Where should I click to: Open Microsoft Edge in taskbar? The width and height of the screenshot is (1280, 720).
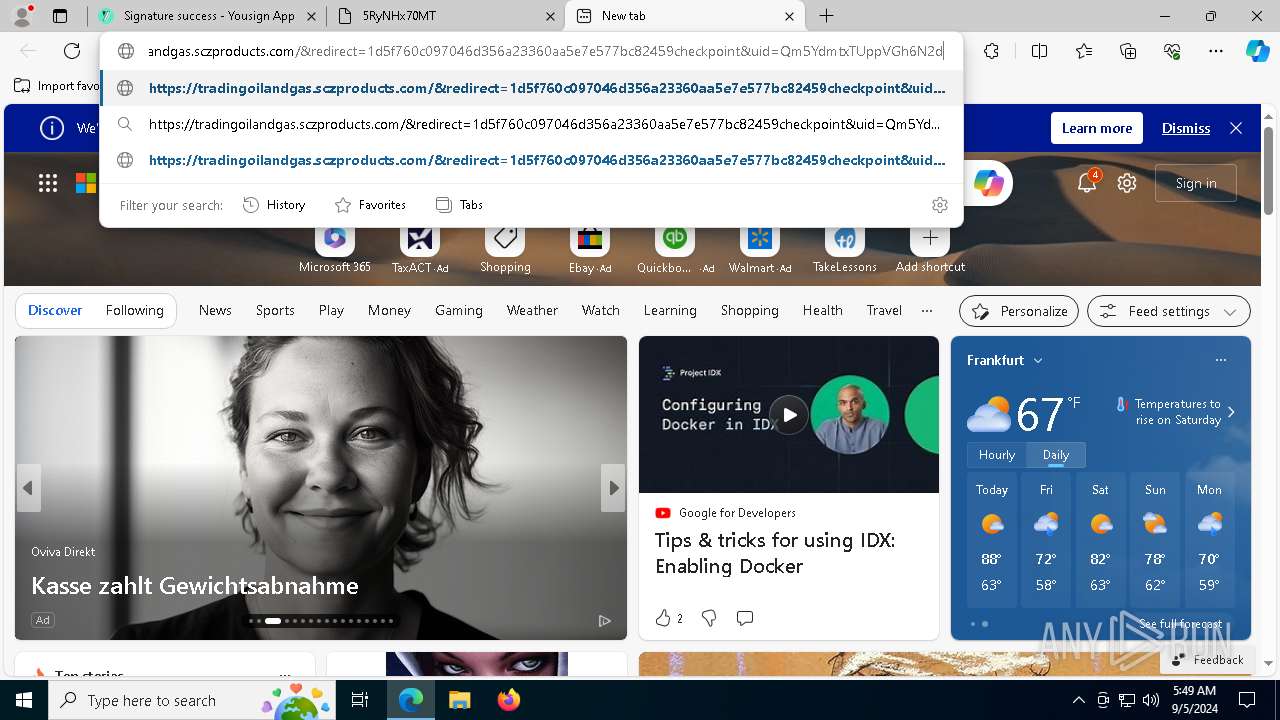click(411, 700)
